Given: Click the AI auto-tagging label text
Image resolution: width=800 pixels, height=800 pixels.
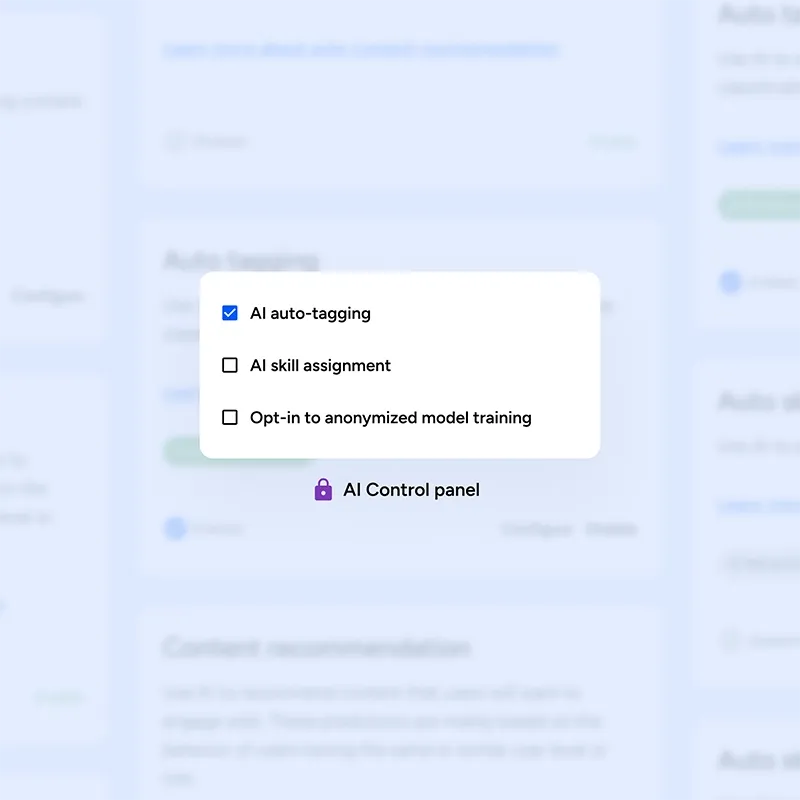Looking at the screenshot, I should 310,313.
